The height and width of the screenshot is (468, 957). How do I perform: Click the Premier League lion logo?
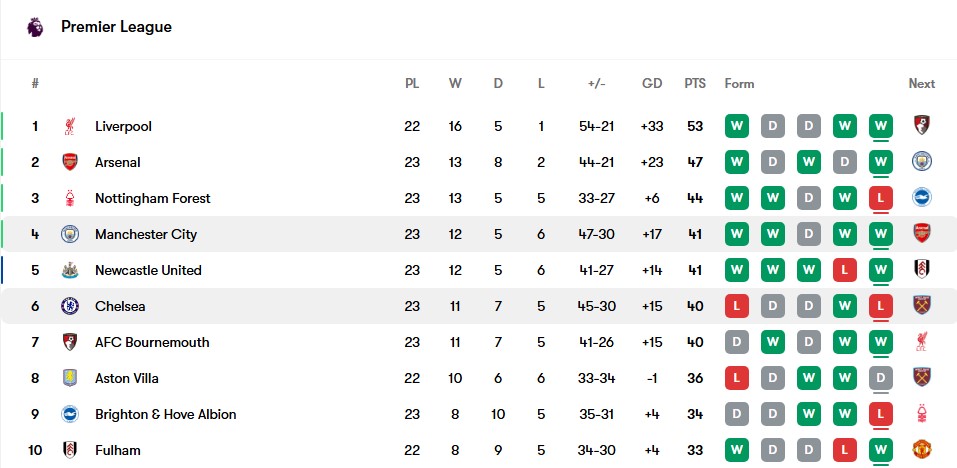[x=35, y=27]
